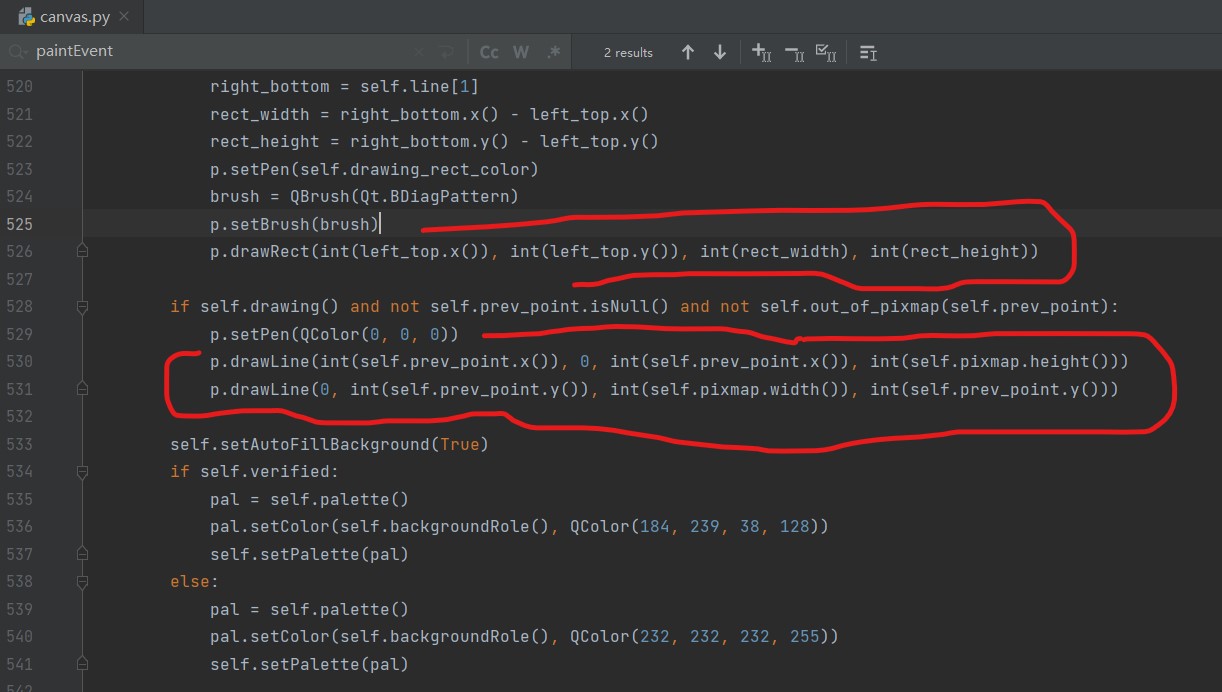Place cursor on right_bottom = self.line[1]
Screen dimensions: 1222x692
(x=344, y=86)
